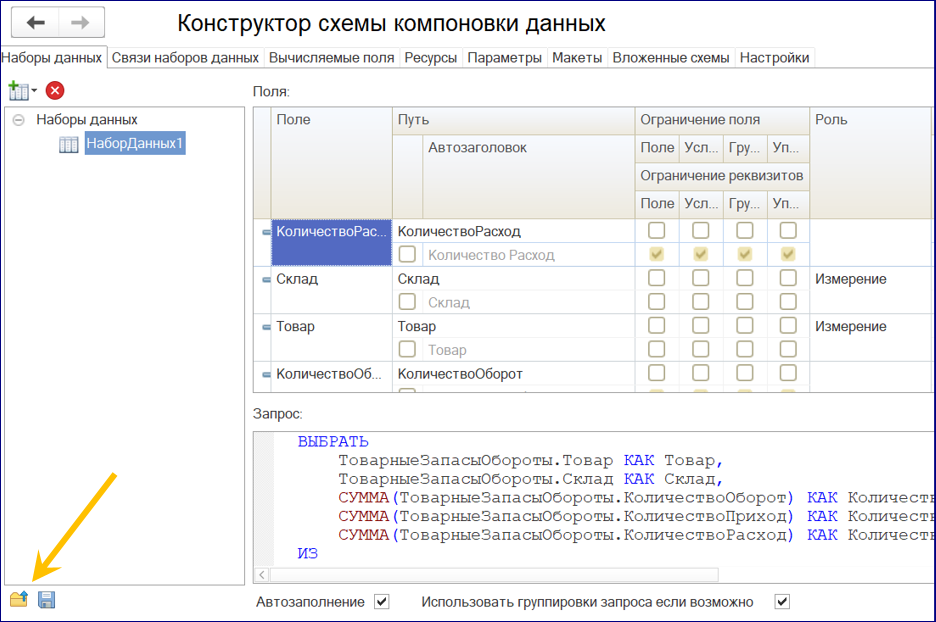Collapse the Наборы данных tree node
The height and width of the screenshot is (622, 936).
tap(18, 120)
